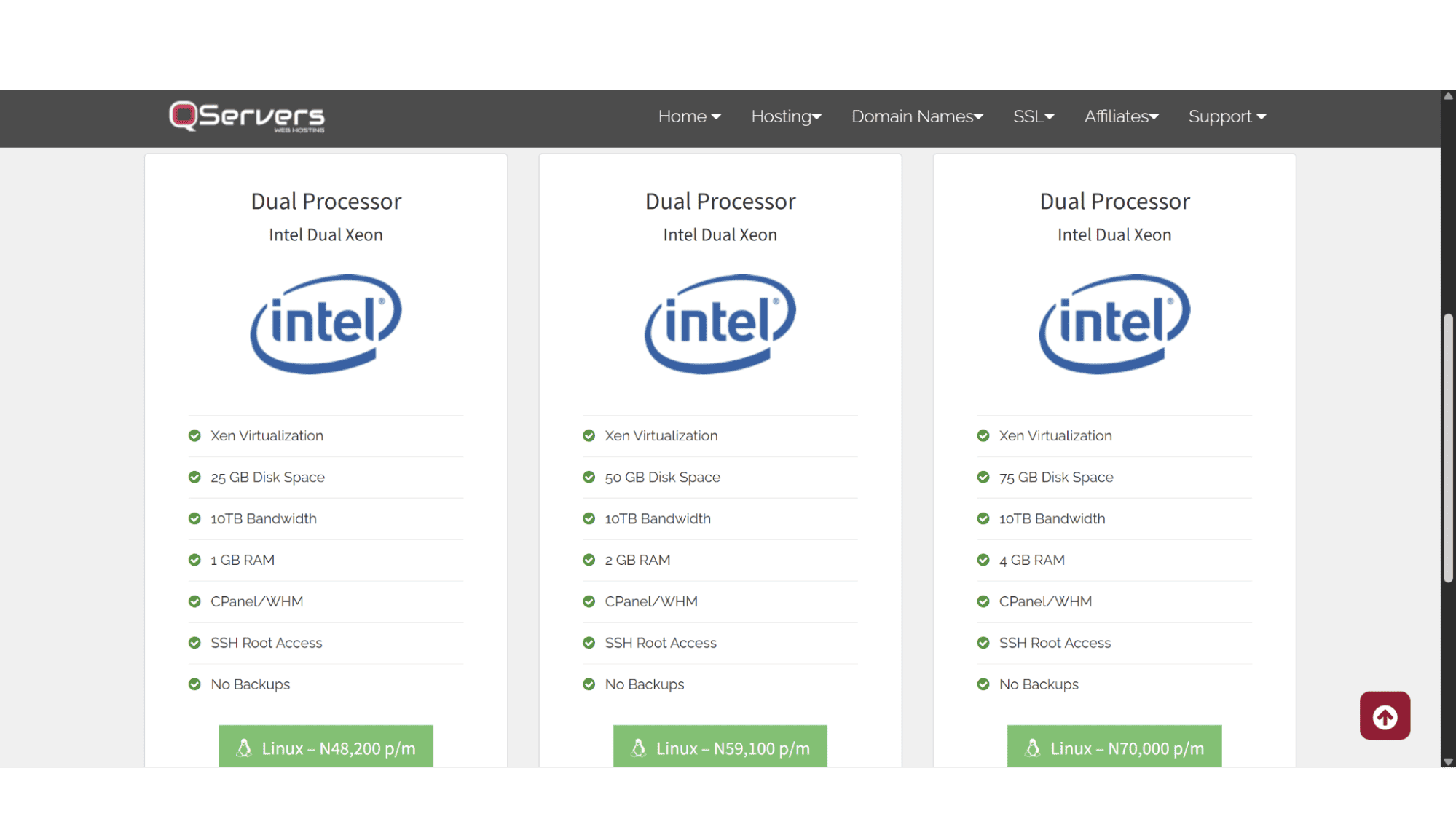Expand the Support menu
1456x819 pixels.
pyautogui.click(x=1227, y=116)
